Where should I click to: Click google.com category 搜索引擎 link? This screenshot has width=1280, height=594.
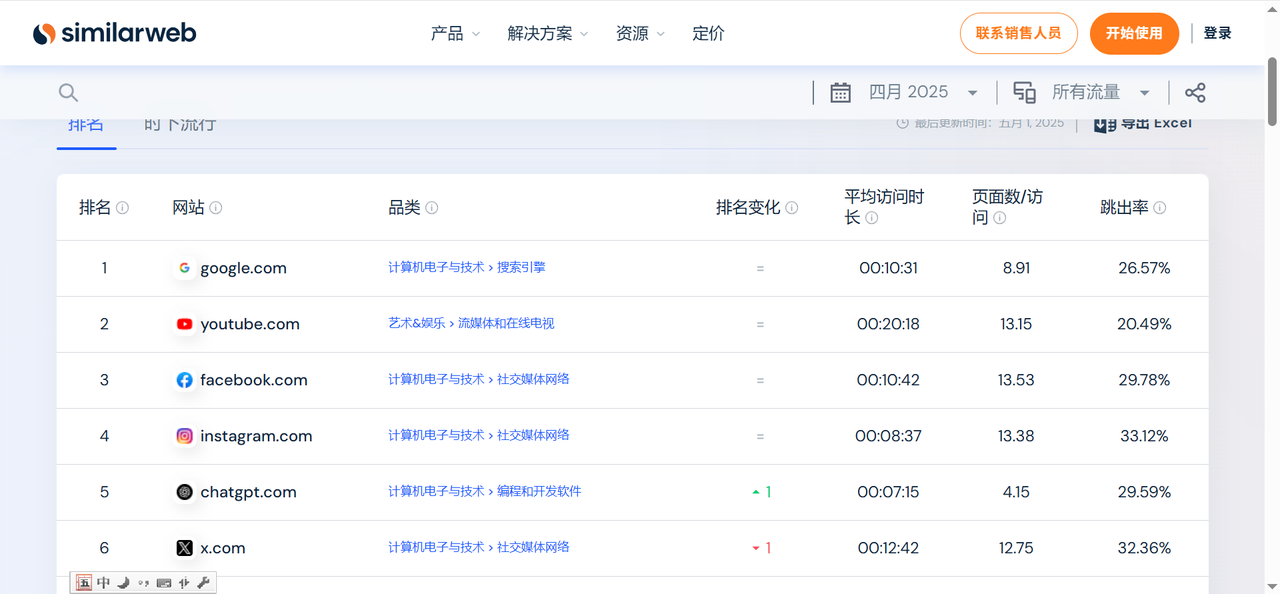point(521,268)
